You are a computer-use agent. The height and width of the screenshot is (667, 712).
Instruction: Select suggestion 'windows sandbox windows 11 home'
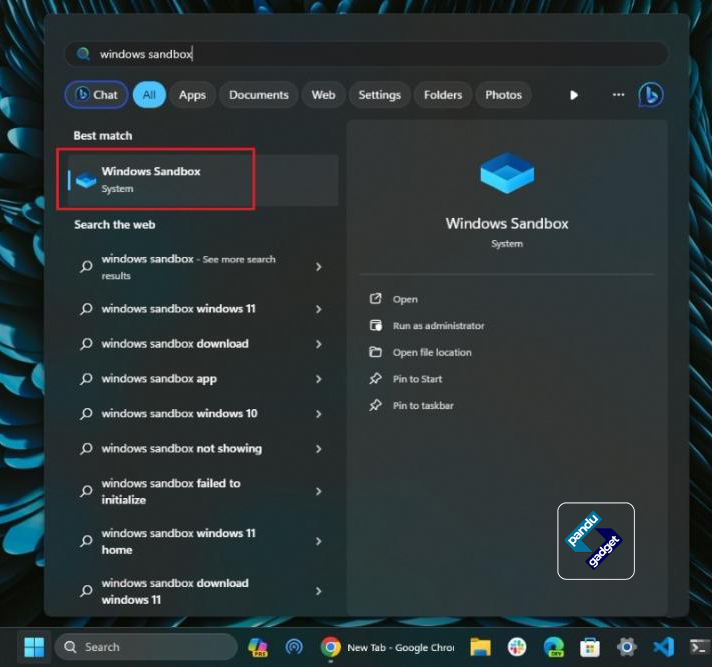point(178,541)
